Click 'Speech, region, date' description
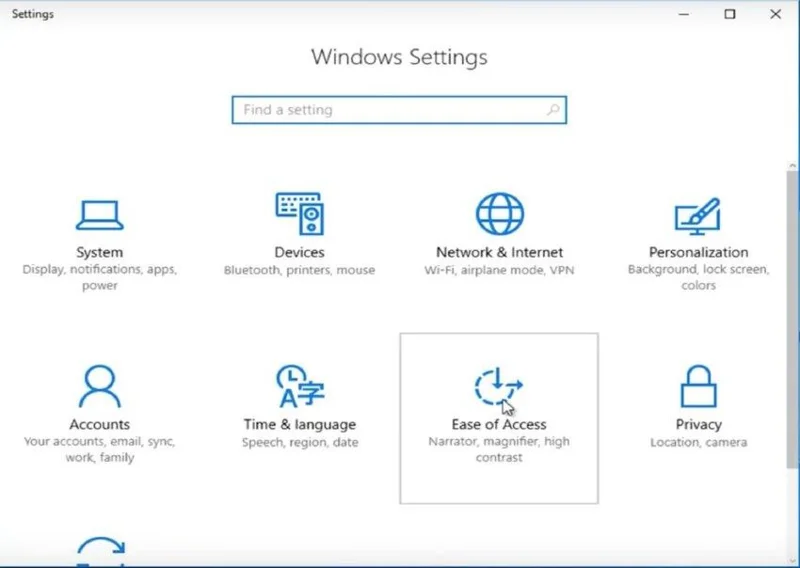Viewport: 800px width, 568px height. 300,442
